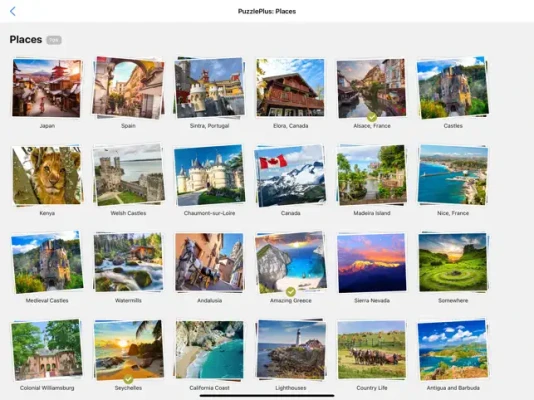Open the Spain puzzle thumbnail
Image resolution: width=534 pixels, height=400 pixels.
tap(128, 88)
